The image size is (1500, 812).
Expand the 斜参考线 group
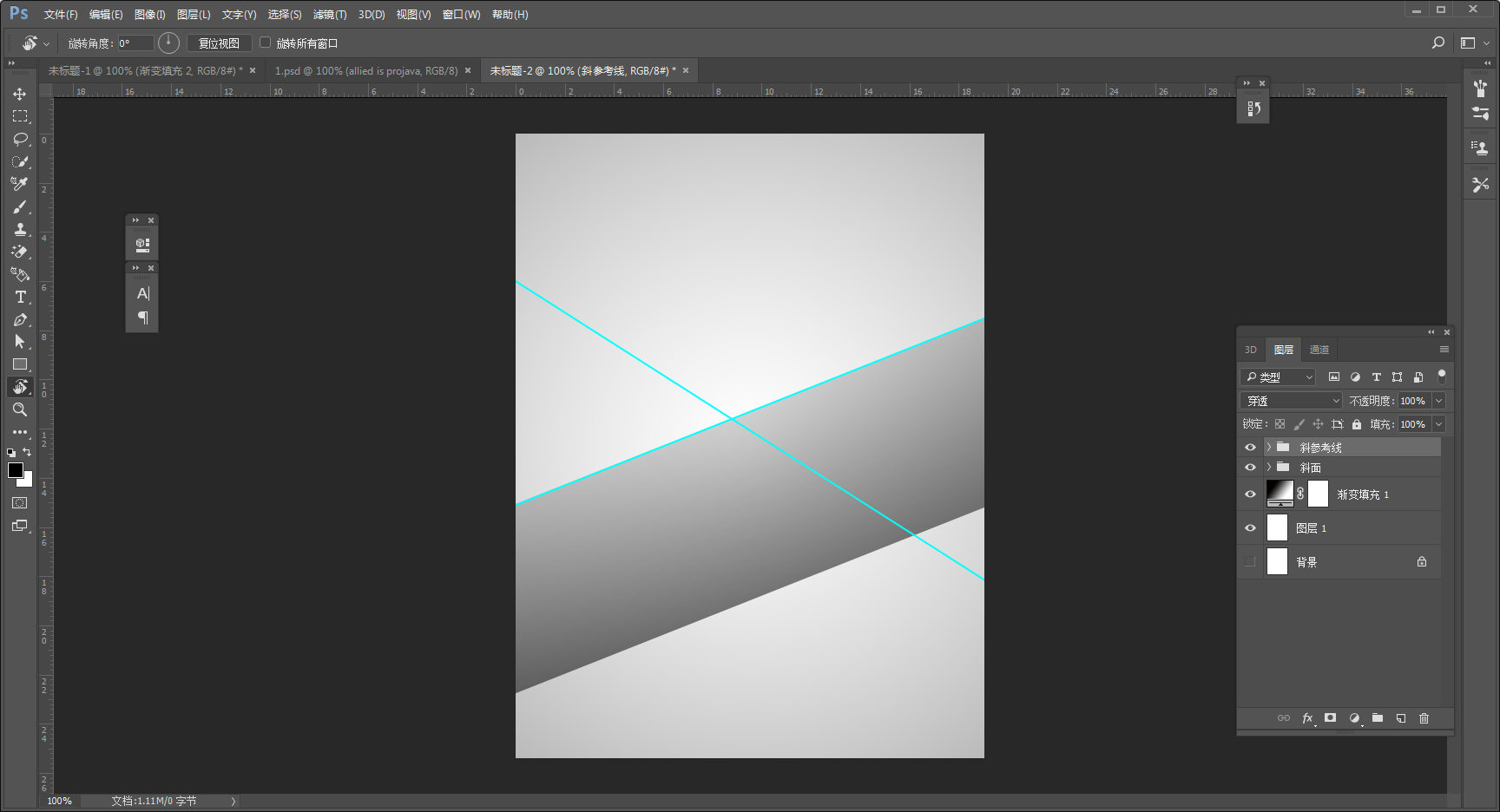[x=1268, y=448]
